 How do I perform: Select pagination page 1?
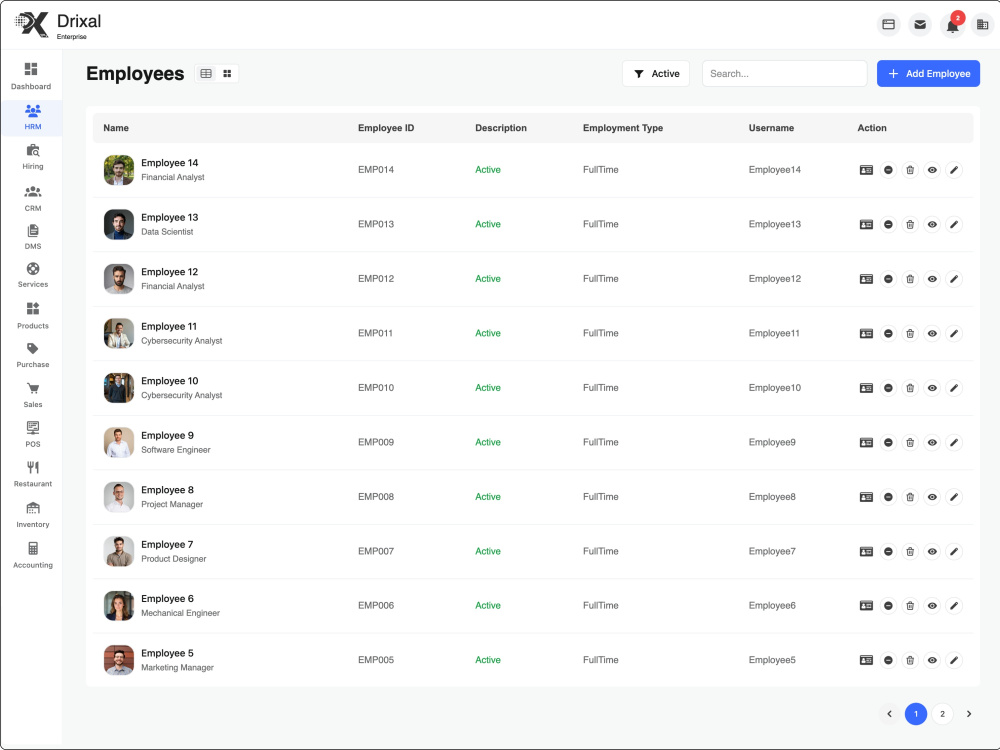916,714
